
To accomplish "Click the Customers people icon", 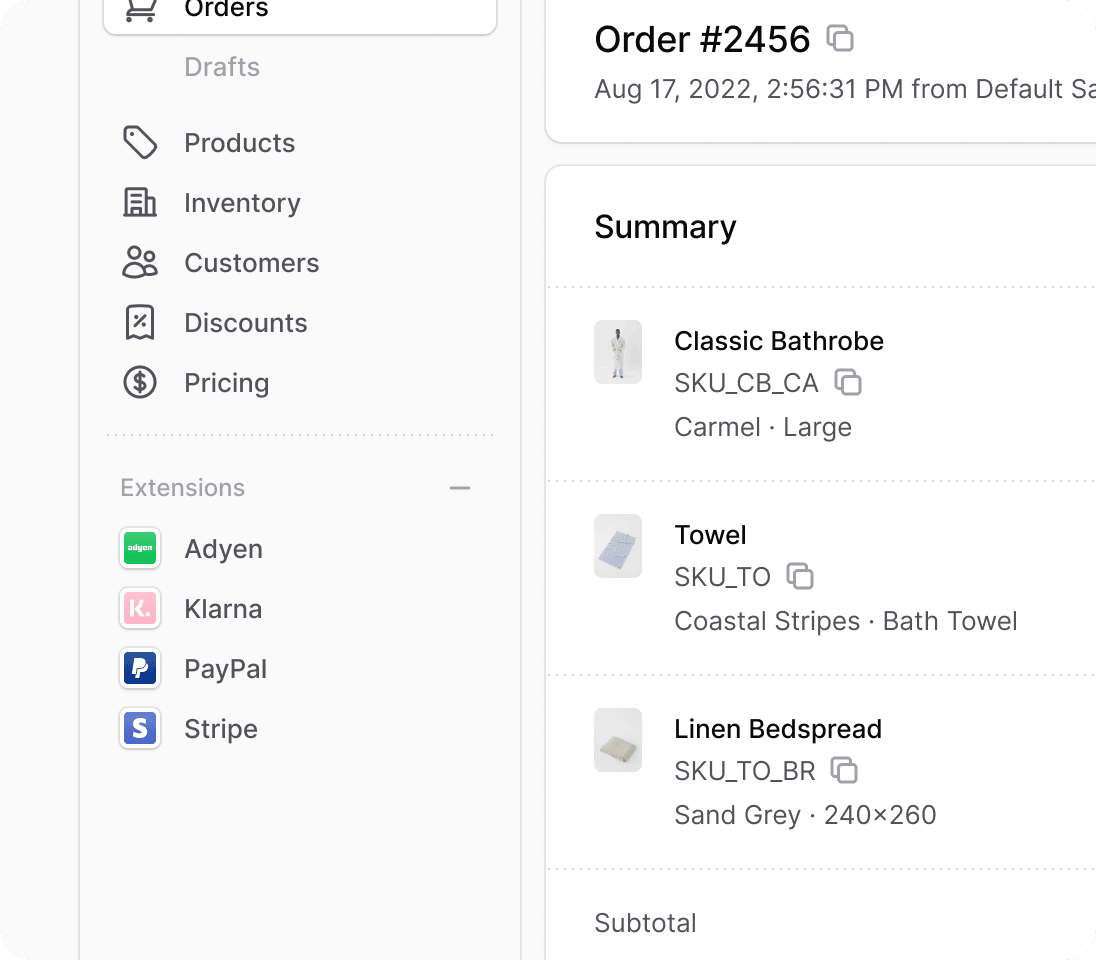I will coord(140,263).
